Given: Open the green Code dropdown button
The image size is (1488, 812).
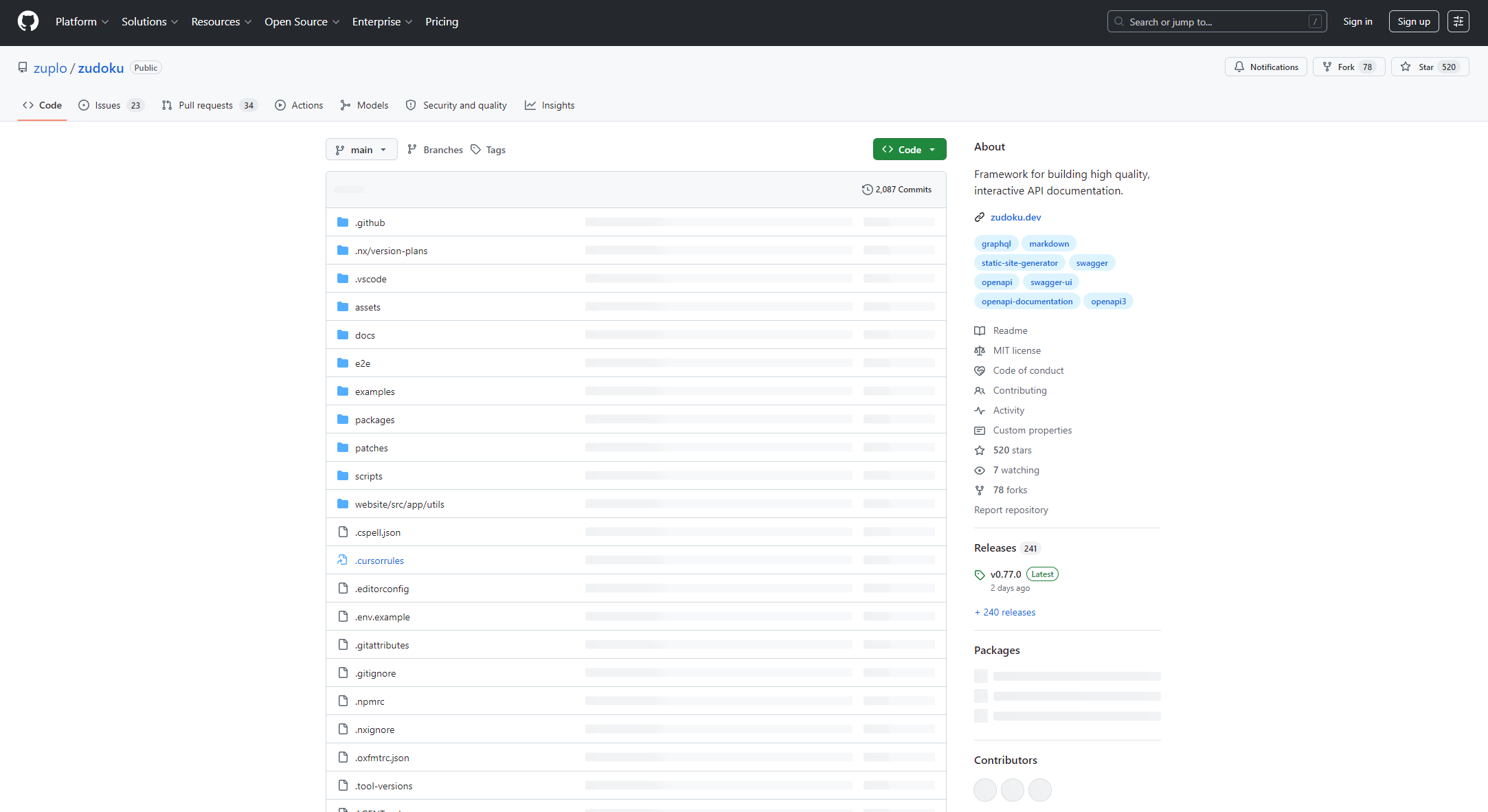Looking at the screenshot, I should pos(910,149).
